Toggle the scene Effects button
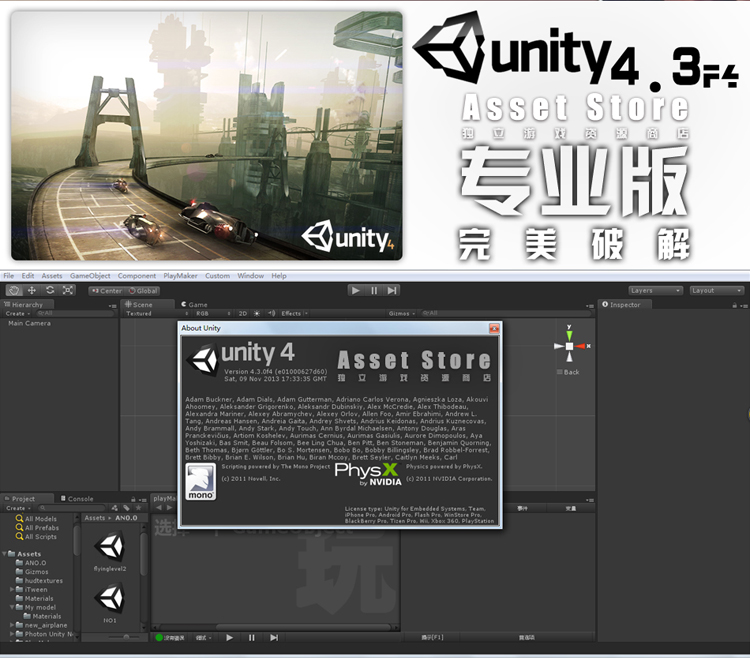Image resolution: width=750 pixels, height=658 pixels. [291, 314]
